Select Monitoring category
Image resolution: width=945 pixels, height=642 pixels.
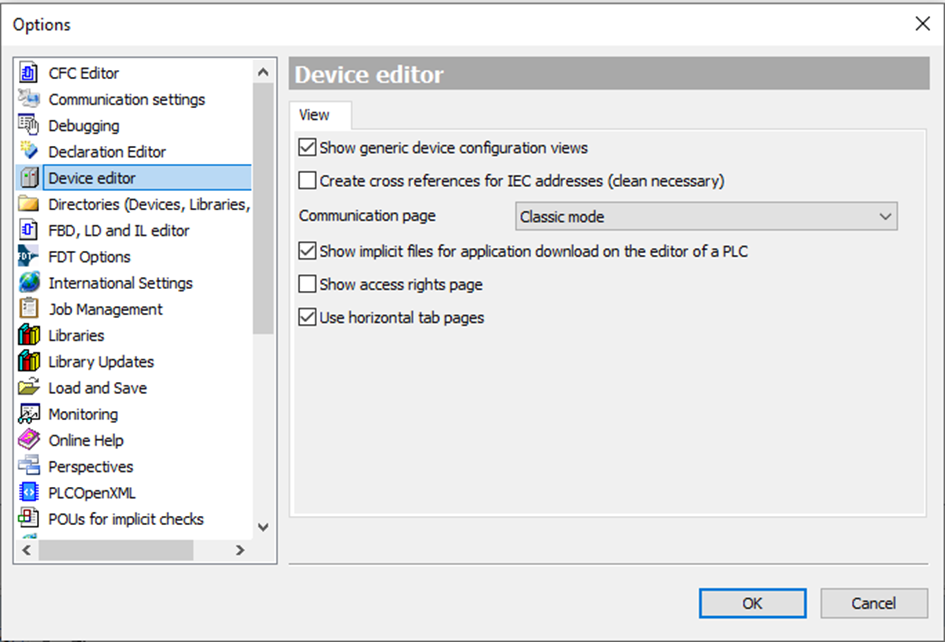(83, 414)
